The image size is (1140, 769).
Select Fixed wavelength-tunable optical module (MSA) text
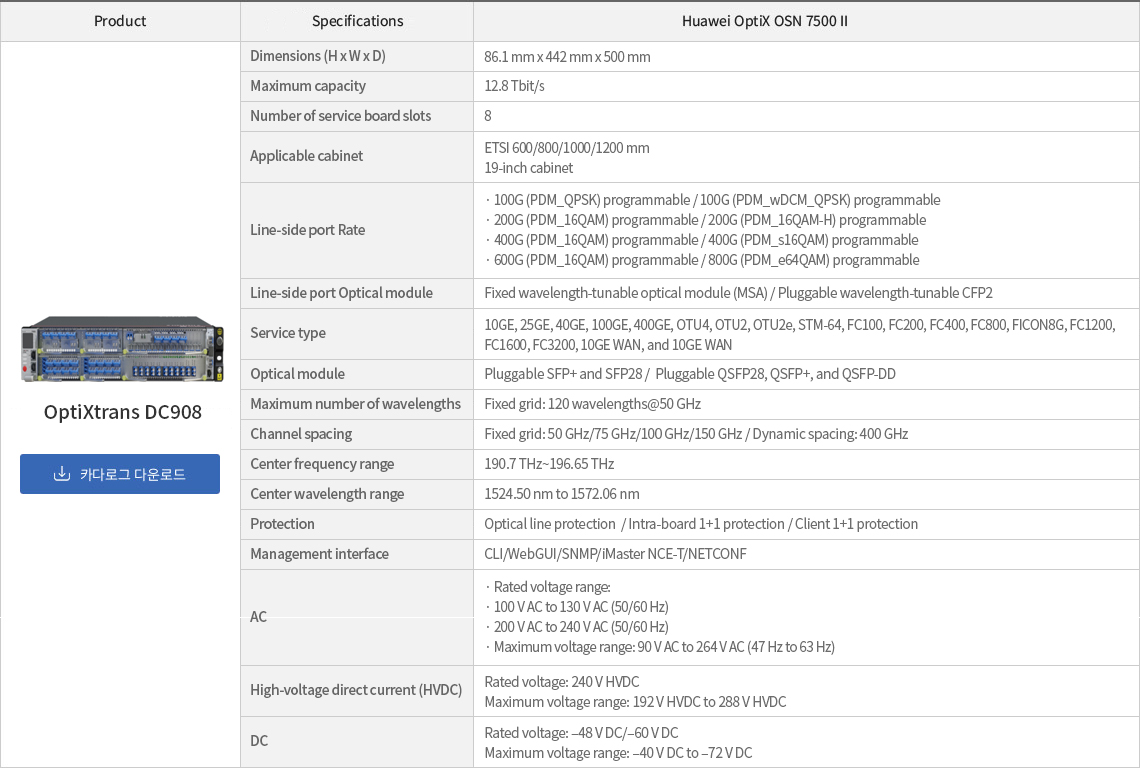pyautogui.click(x=626, y=293)
